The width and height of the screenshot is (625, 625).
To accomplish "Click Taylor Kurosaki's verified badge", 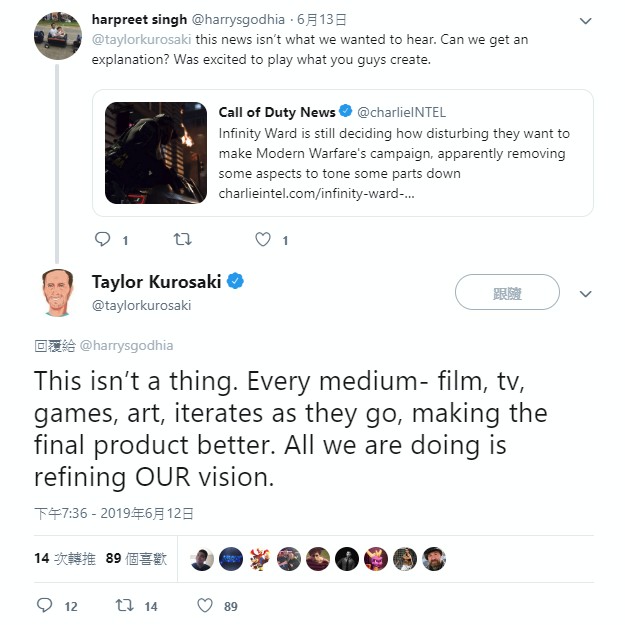I will click(x=236, y=282).
